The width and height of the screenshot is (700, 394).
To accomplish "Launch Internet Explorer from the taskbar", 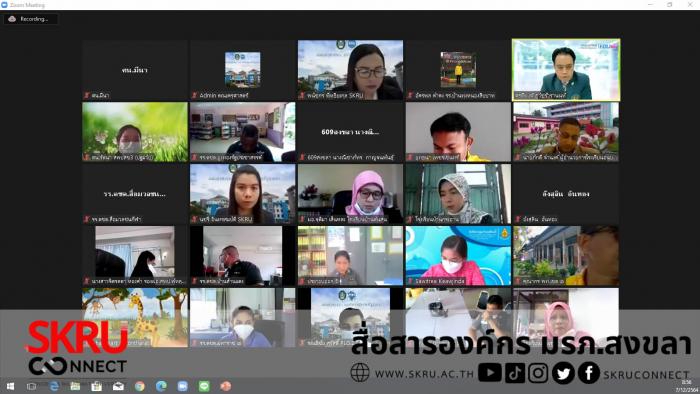I will 54,386.
